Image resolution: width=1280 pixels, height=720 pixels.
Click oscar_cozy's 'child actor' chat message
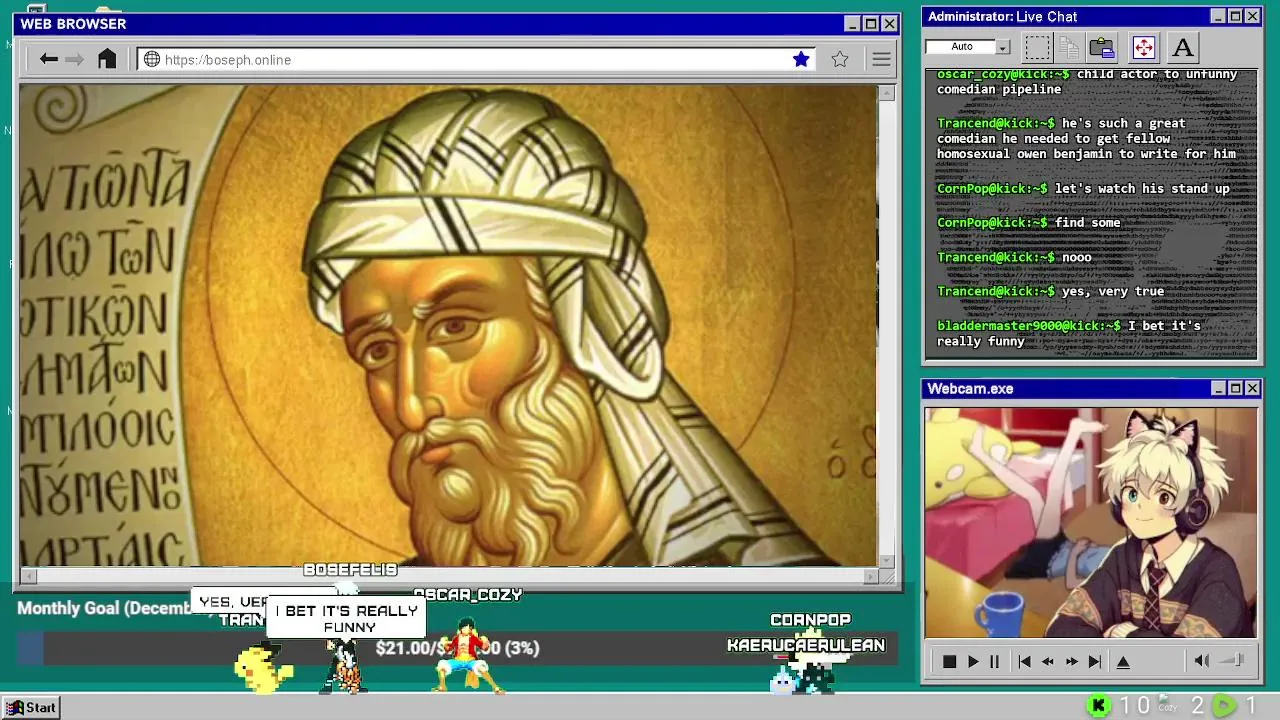(1087, 81)
